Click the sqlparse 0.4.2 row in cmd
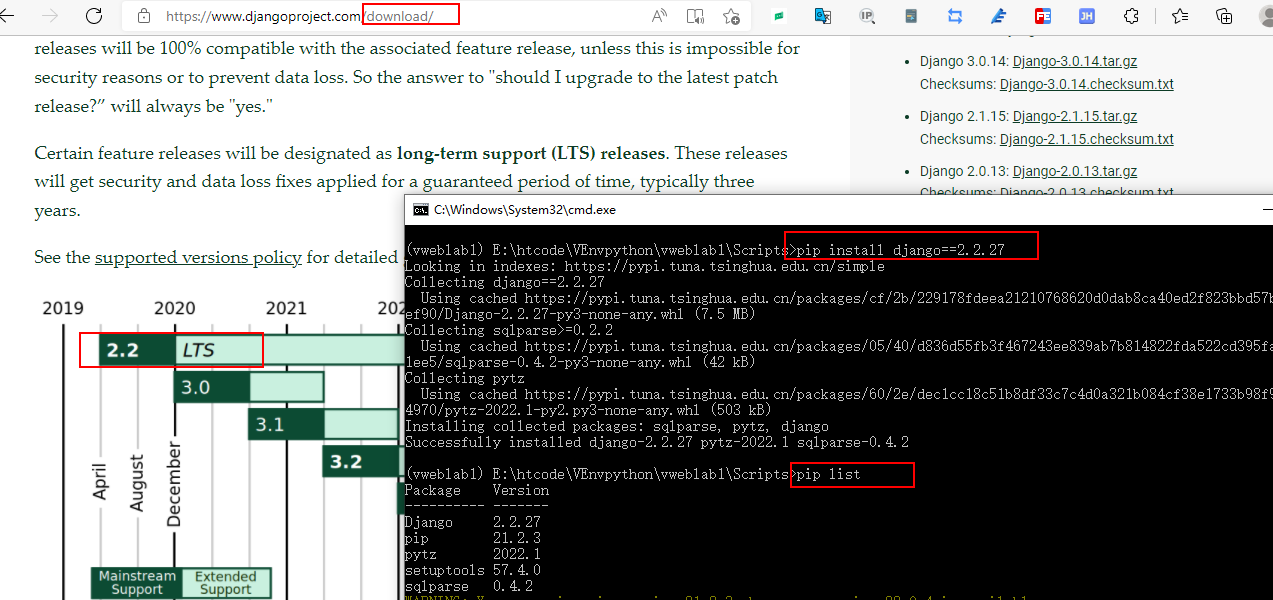1273x600 pixels. tap(468, 586)
